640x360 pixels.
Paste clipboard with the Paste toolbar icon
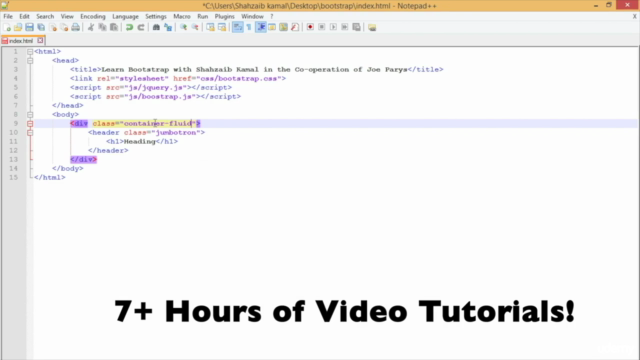pos(114,27)
